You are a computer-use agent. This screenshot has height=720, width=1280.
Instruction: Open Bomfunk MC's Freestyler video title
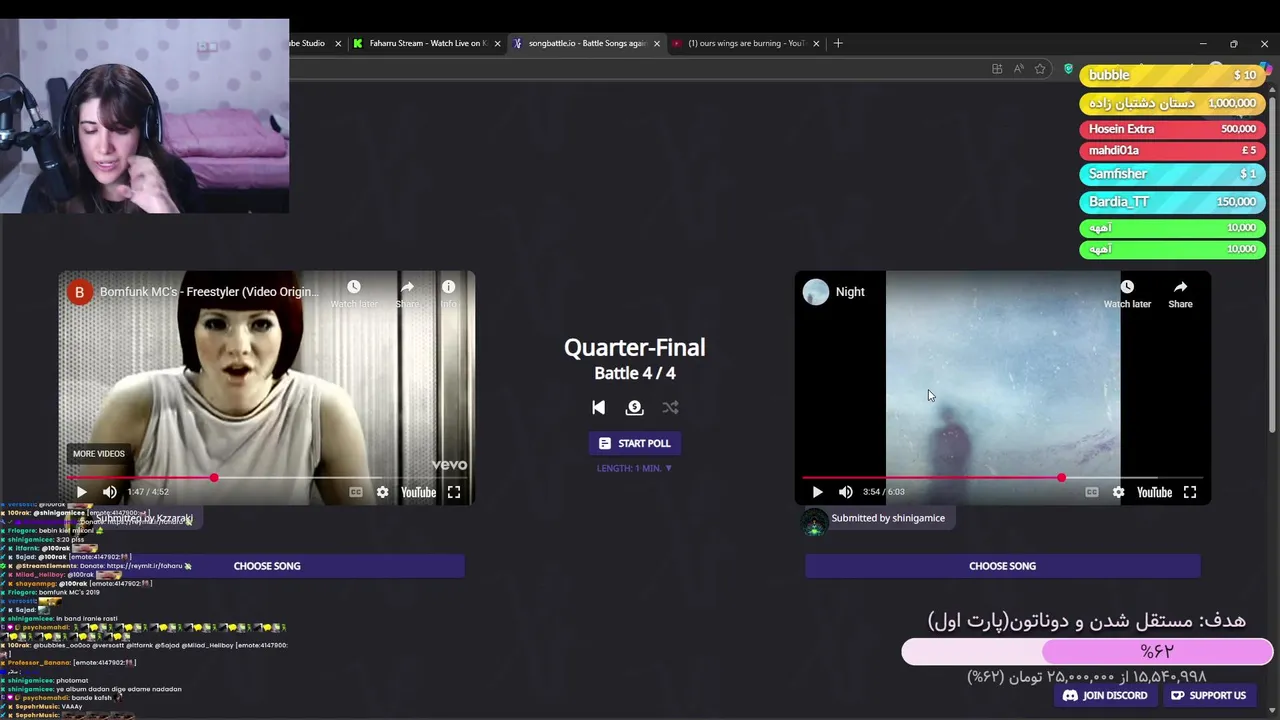click(x=209, y=292)
